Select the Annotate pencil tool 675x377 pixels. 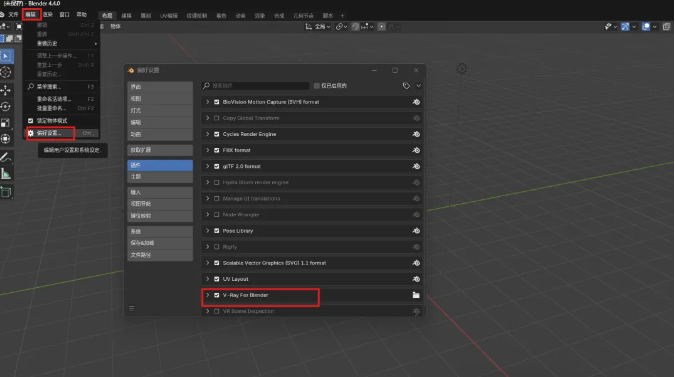tap(6, 158)
